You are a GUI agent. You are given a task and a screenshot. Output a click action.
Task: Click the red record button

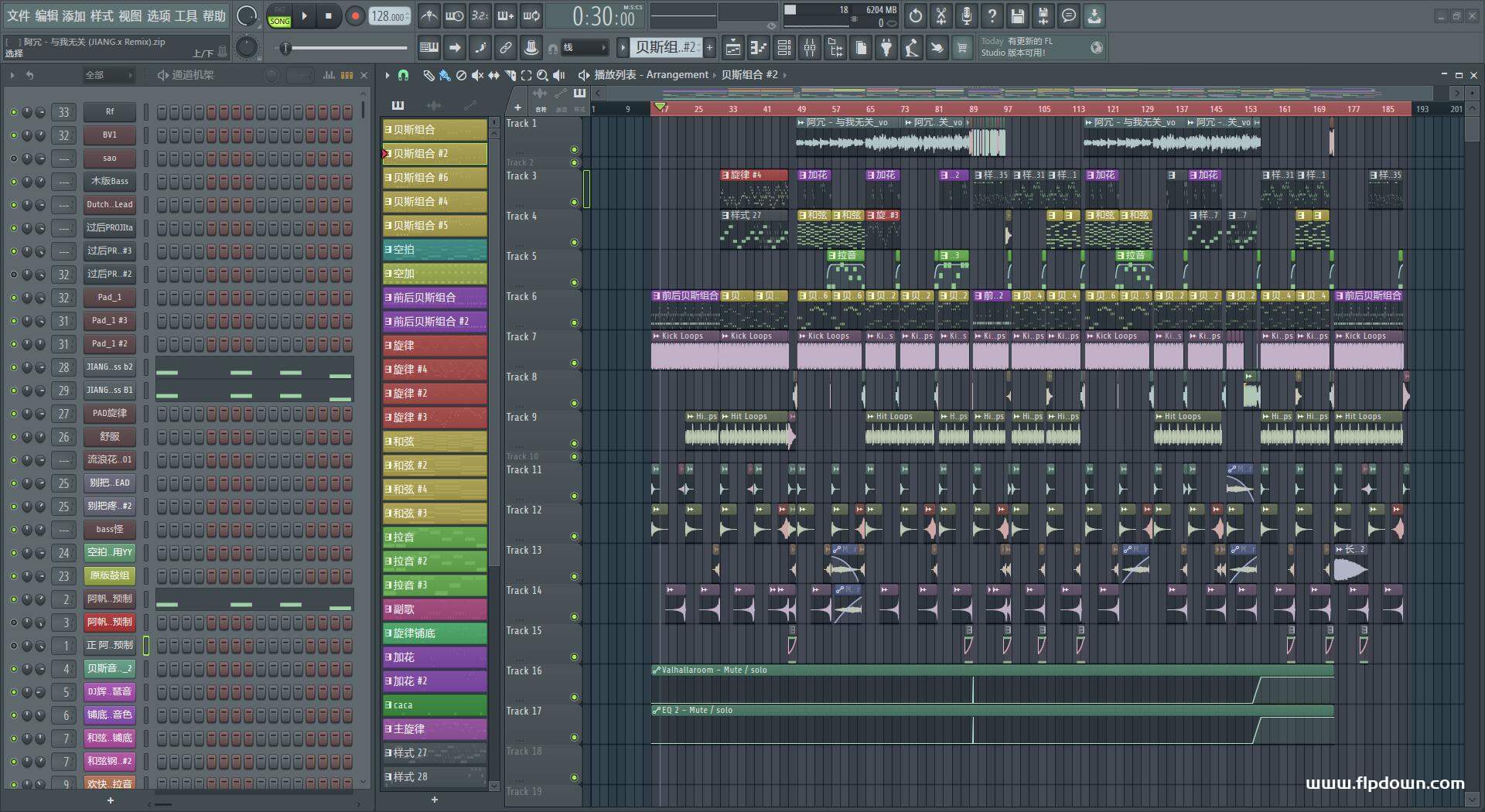tap(355, 16)
